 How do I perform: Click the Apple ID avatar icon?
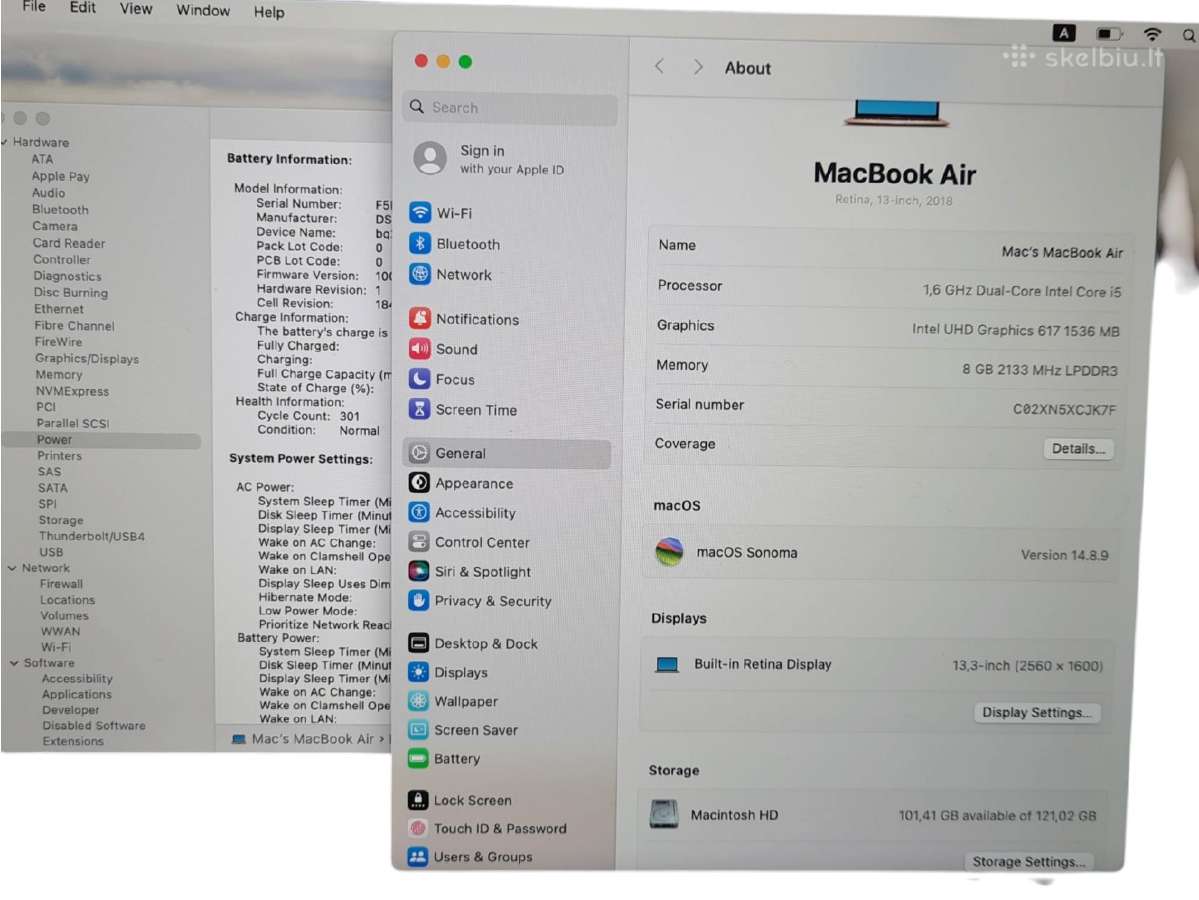click(x=431, y=158)
